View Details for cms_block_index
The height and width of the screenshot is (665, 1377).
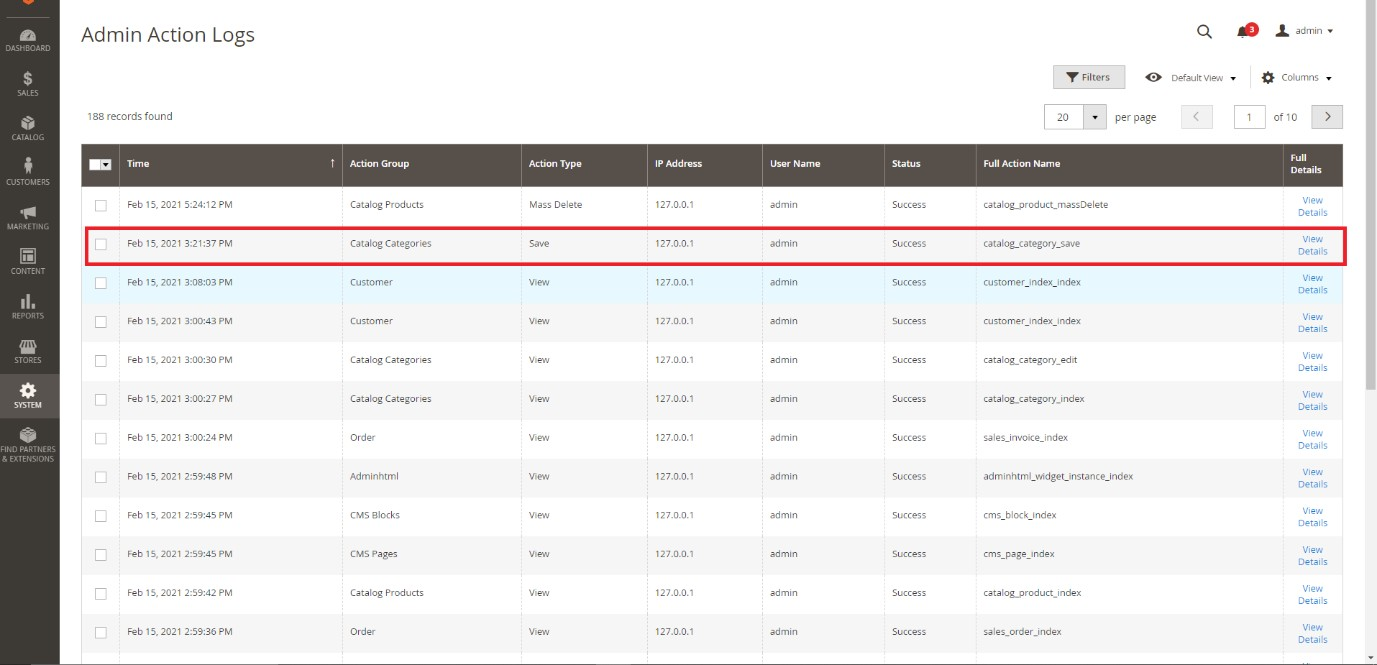(x=1312, y=517)
